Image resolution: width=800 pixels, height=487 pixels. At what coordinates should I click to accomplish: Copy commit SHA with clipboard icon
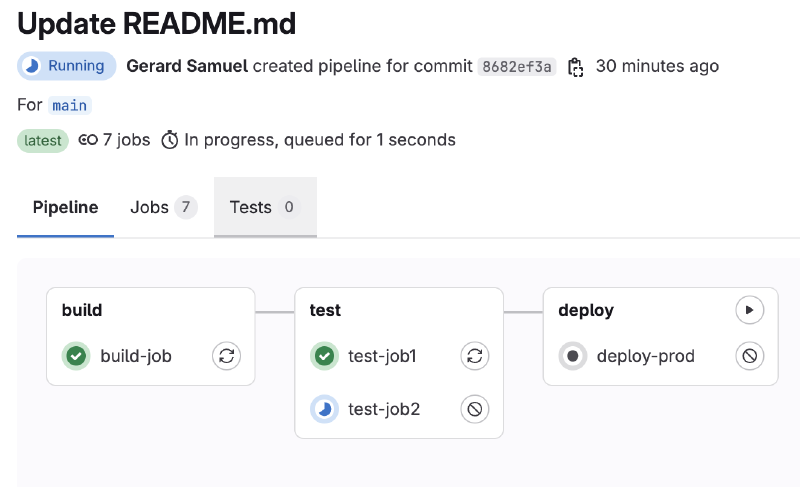576,67
